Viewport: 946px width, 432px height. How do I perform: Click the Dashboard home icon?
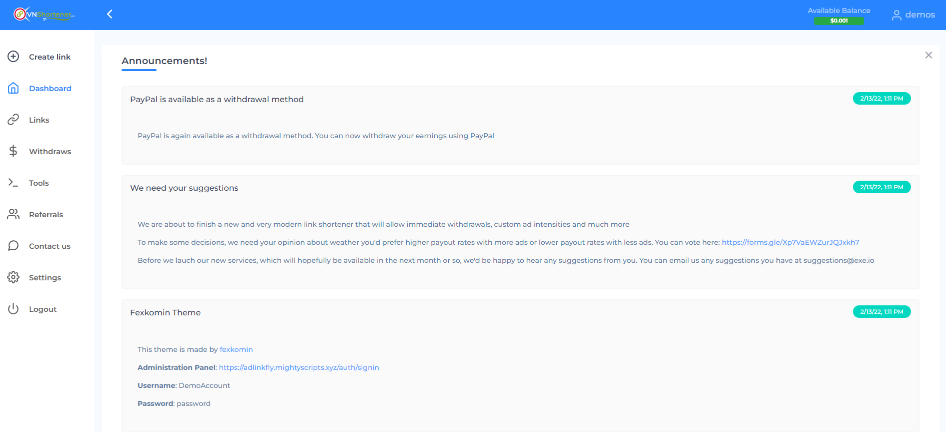13,88
